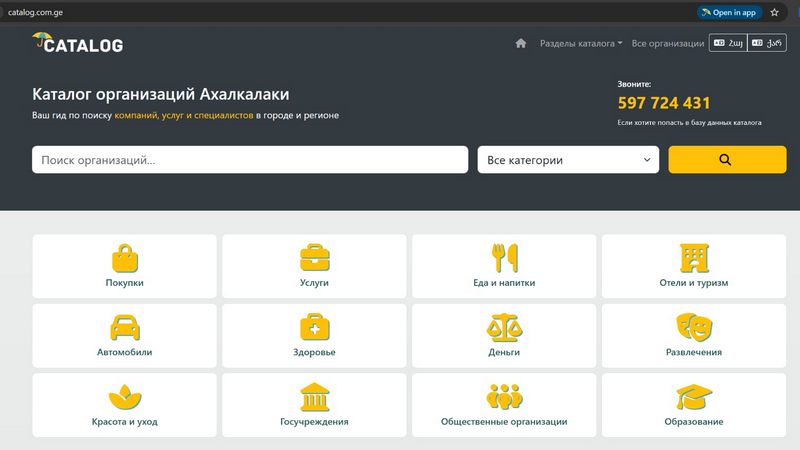Open the Отели и туризм hotel category
Image resolution: width=800 pixels, height=450 pixels.
(x=694, y=266)
